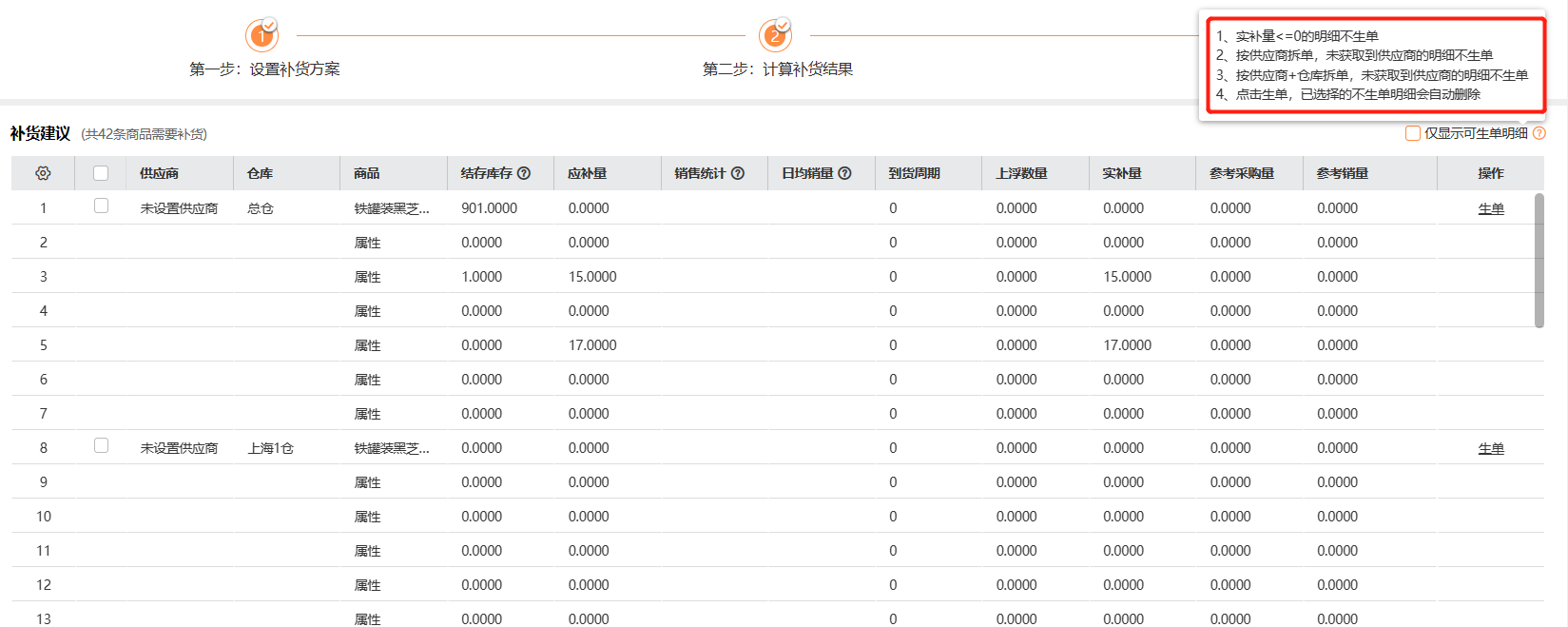Click 实补量 cell showing 17.0000 in row 5
Screen dimensions: 1568x627
1128,345
